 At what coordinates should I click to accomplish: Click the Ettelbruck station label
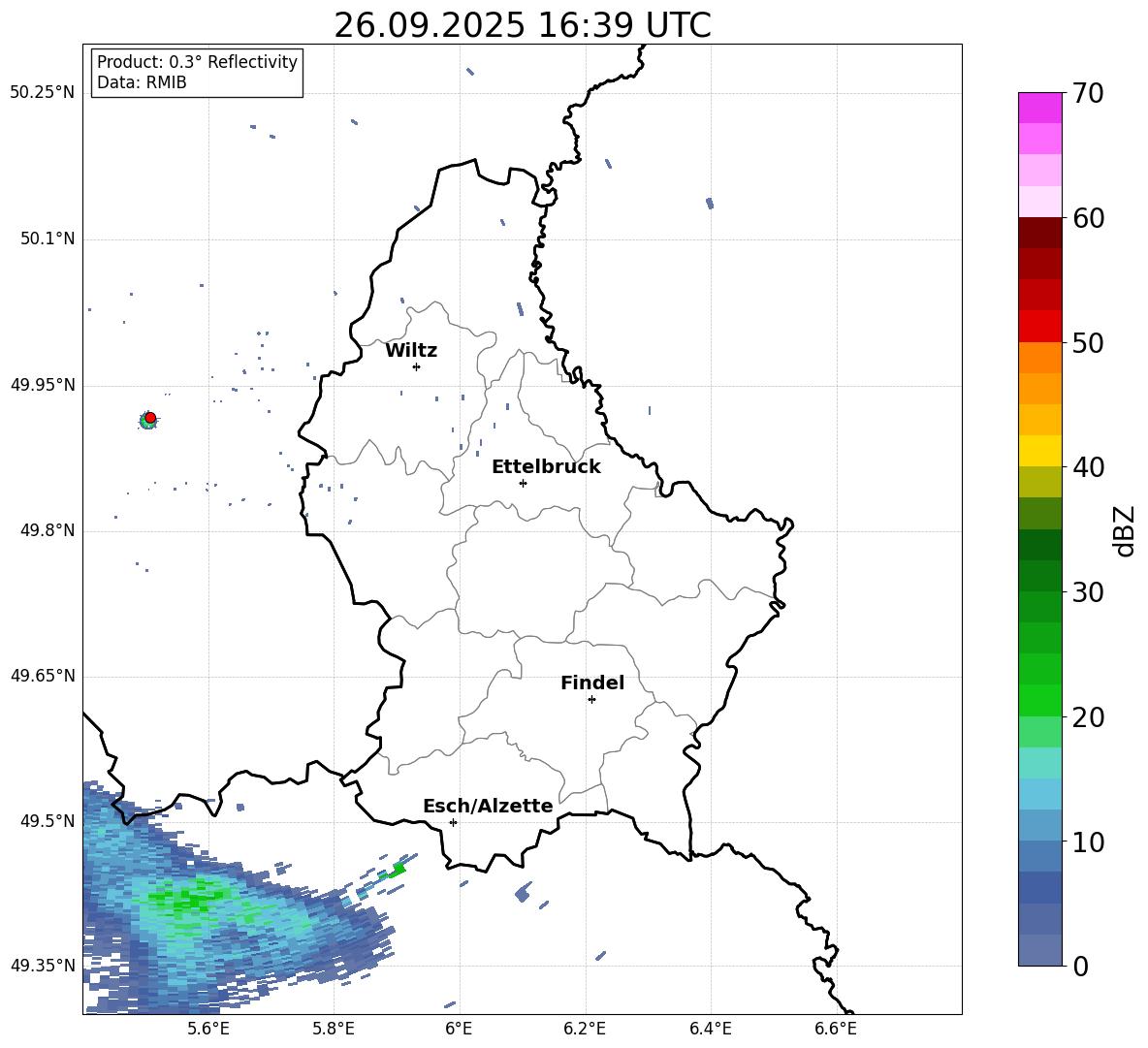546,467
